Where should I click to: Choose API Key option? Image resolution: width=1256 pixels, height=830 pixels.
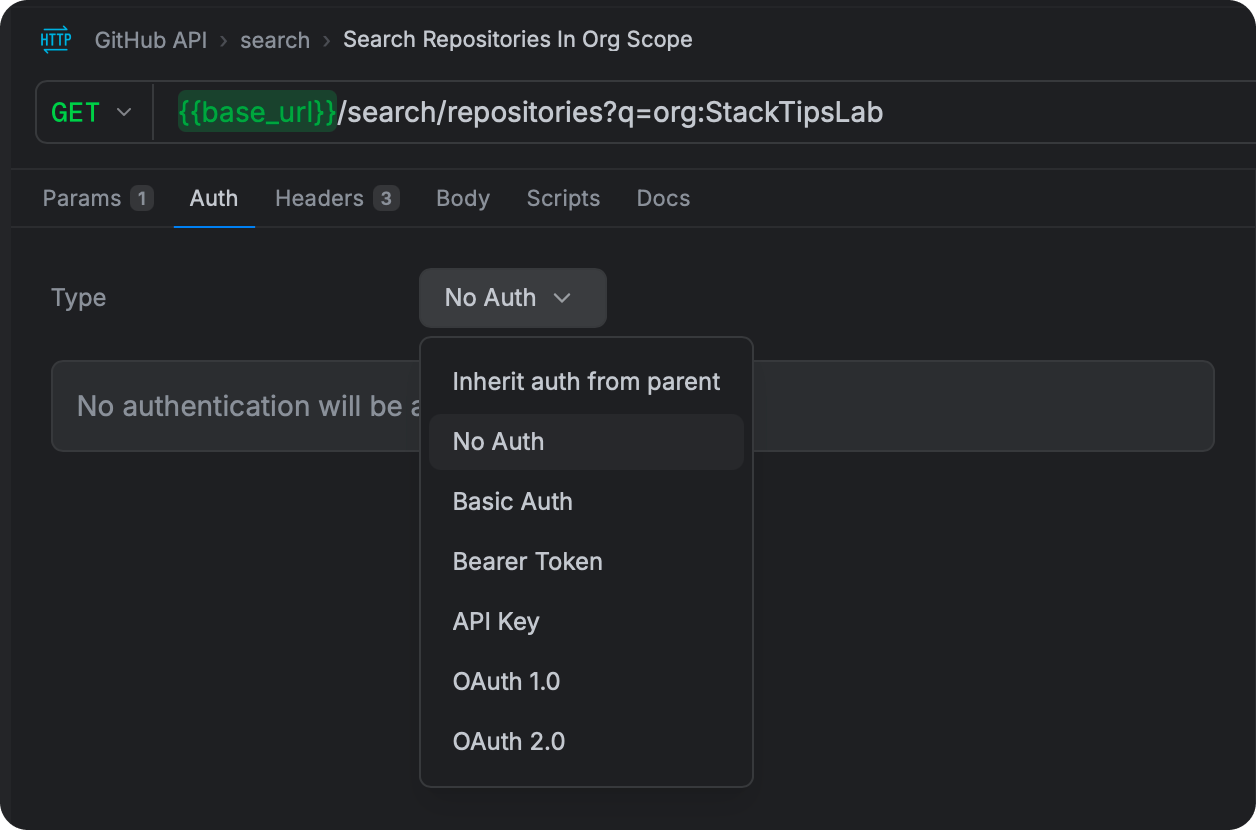[586, 622]
